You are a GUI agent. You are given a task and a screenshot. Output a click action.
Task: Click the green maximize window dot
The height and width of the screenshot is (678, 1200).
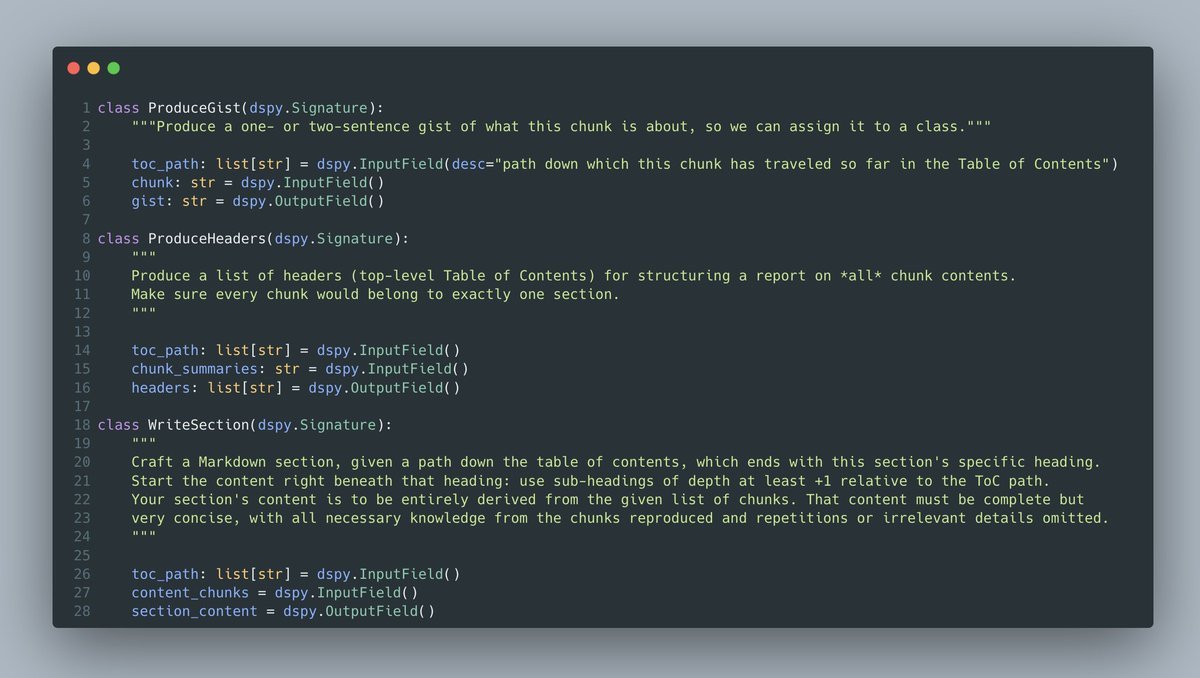(113, 68)
